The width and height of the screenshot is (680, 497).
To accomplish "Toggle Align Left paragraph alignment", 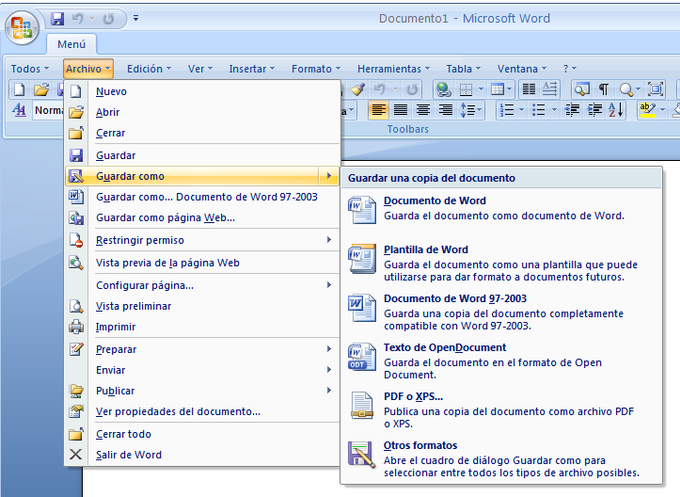I will [379, 110].
